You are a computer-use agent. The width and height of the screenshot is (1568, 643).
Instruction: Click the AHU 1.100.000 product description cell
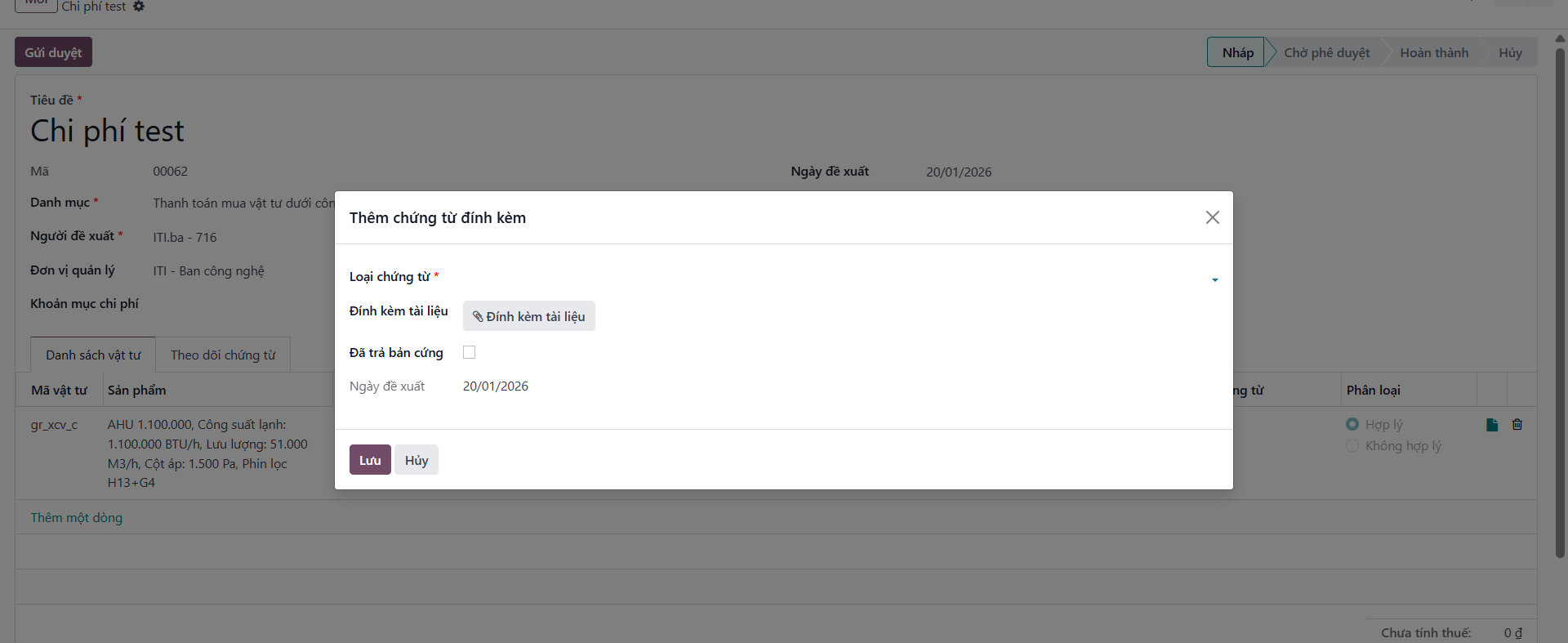click(207, 453)
